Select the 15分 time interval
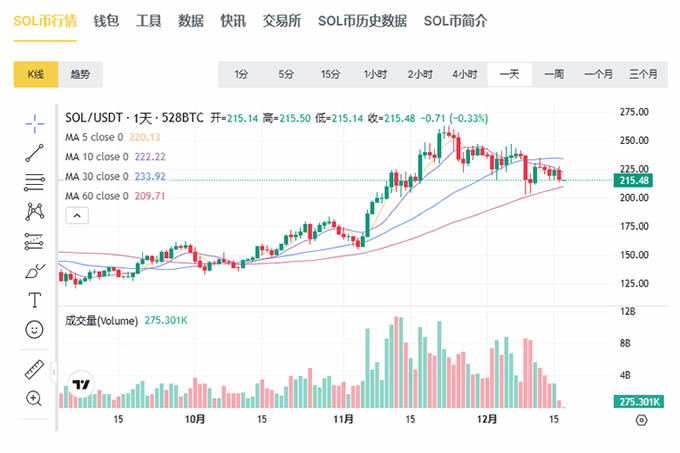 click(x=330, y=74)
